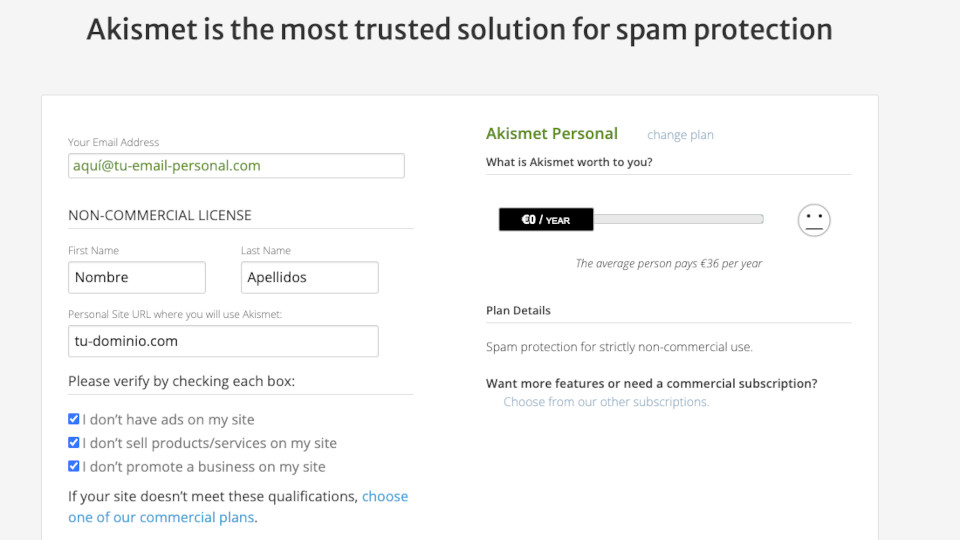Click the NON-COMMERCIAL LICENSE heading
Viewport: 960px width, 540px height.
click(160, 215)
